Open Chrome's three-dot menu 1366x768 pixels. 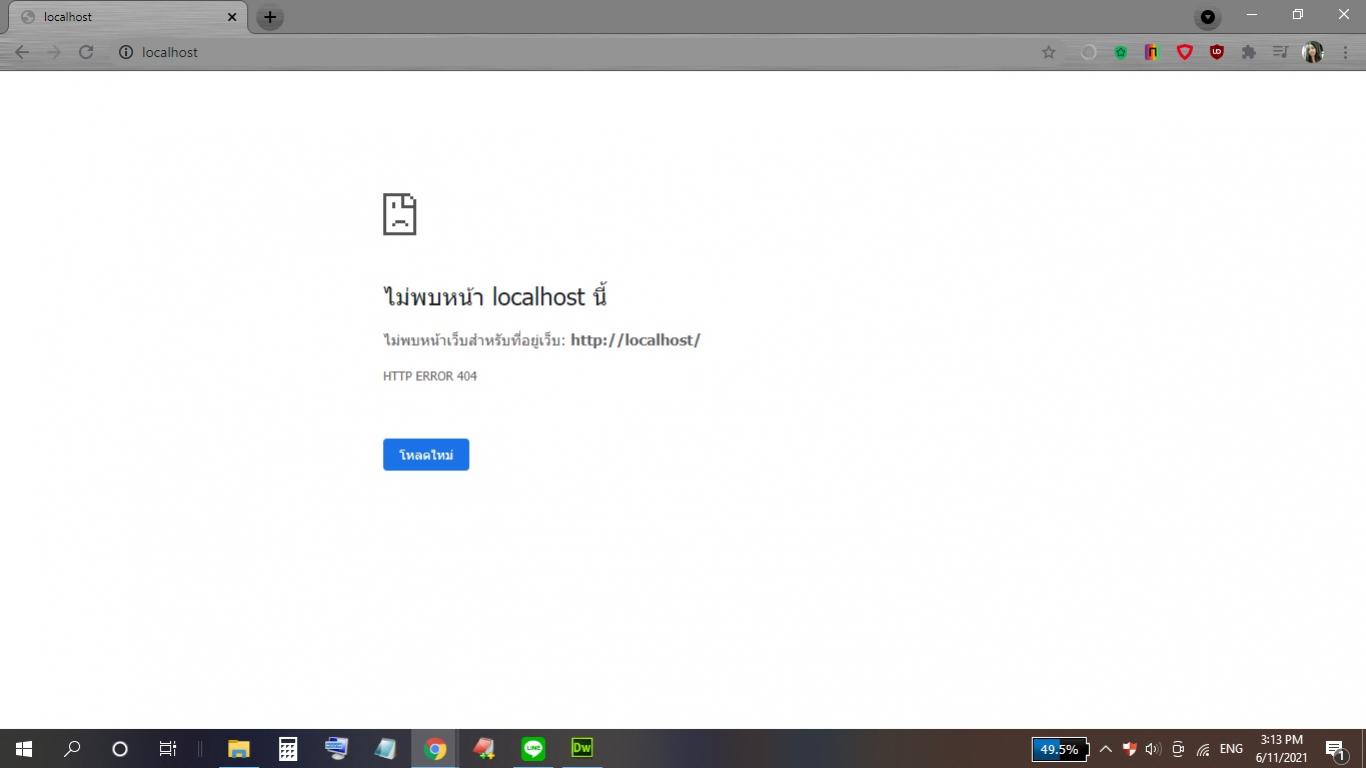tap(1345, 52)
